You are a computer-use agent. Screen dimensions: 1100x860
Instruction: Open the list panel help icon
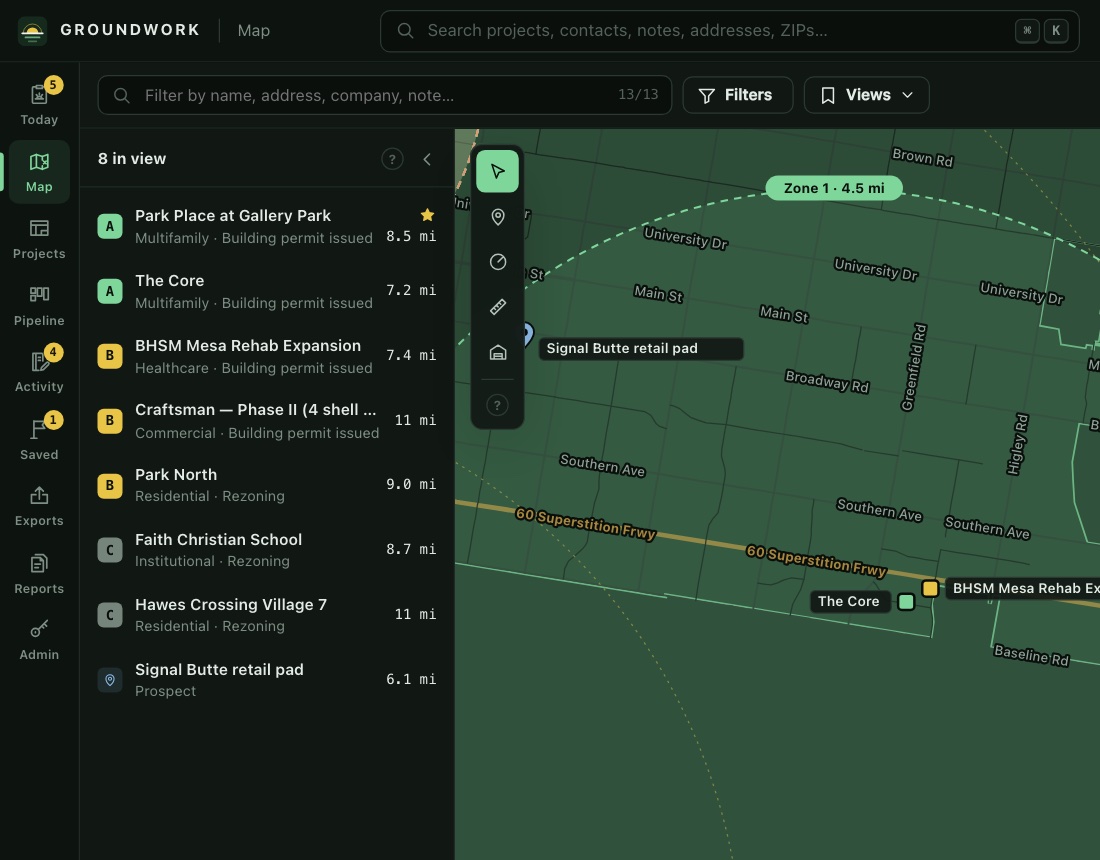pyautogui.click(x=392, y=159)
